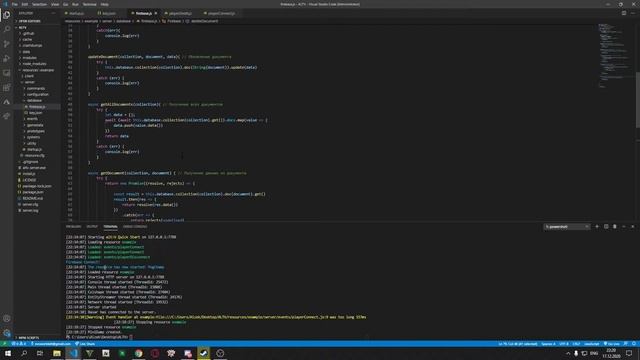Image resolution: width=640 pixels, height=360 pixels.
Task: Open the File menu
Action: (x=15, y=4)
